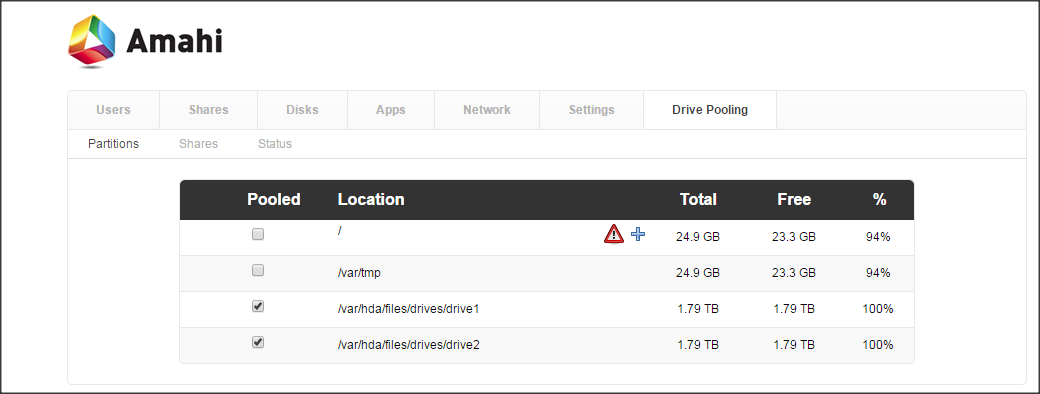Click total 24.9 GB in / row
Screen dimensions: 1040x394
click(698, 237)
